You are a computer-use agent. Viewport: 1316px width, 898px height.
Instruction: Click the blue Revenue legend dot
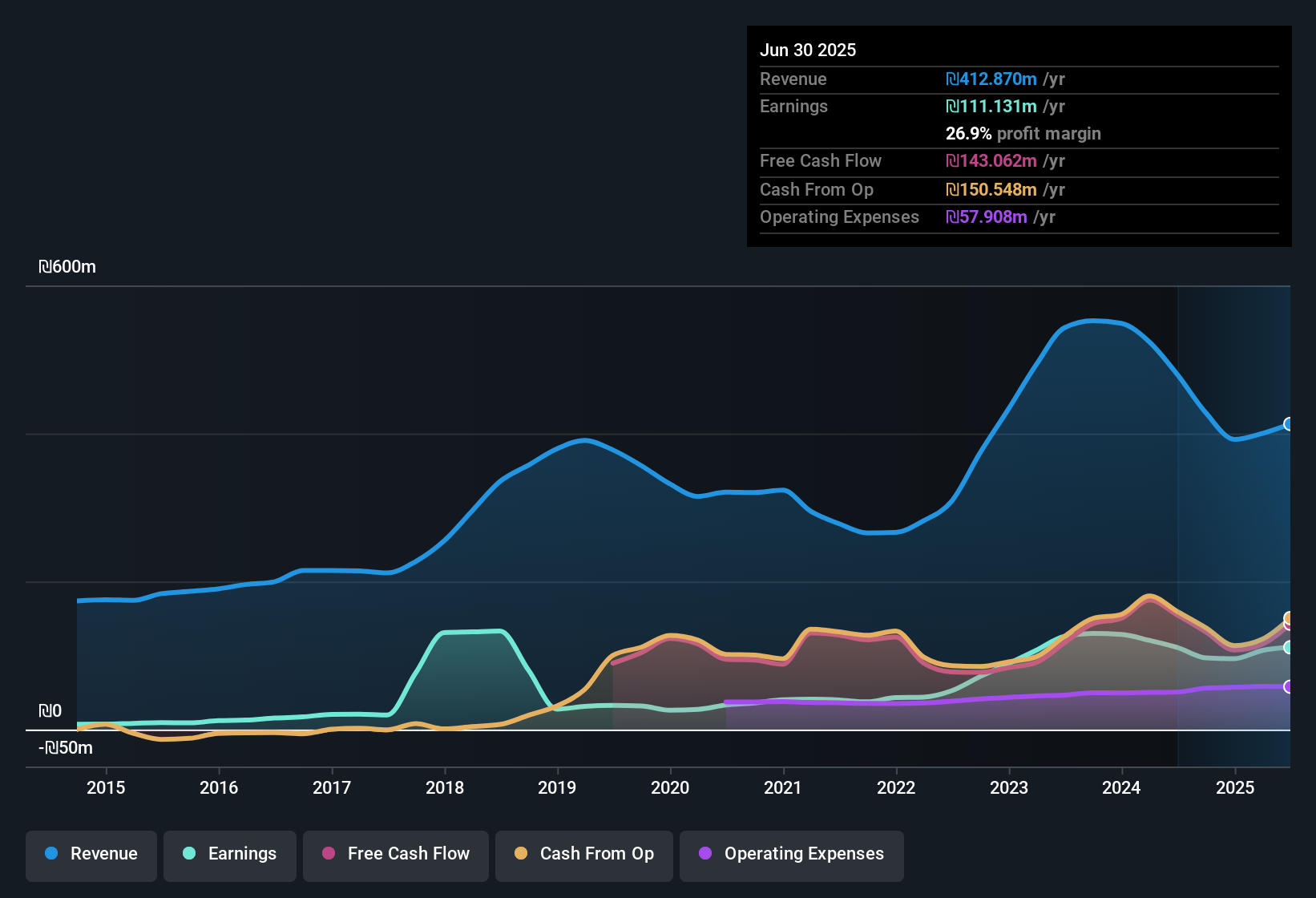tap(51, 853)
